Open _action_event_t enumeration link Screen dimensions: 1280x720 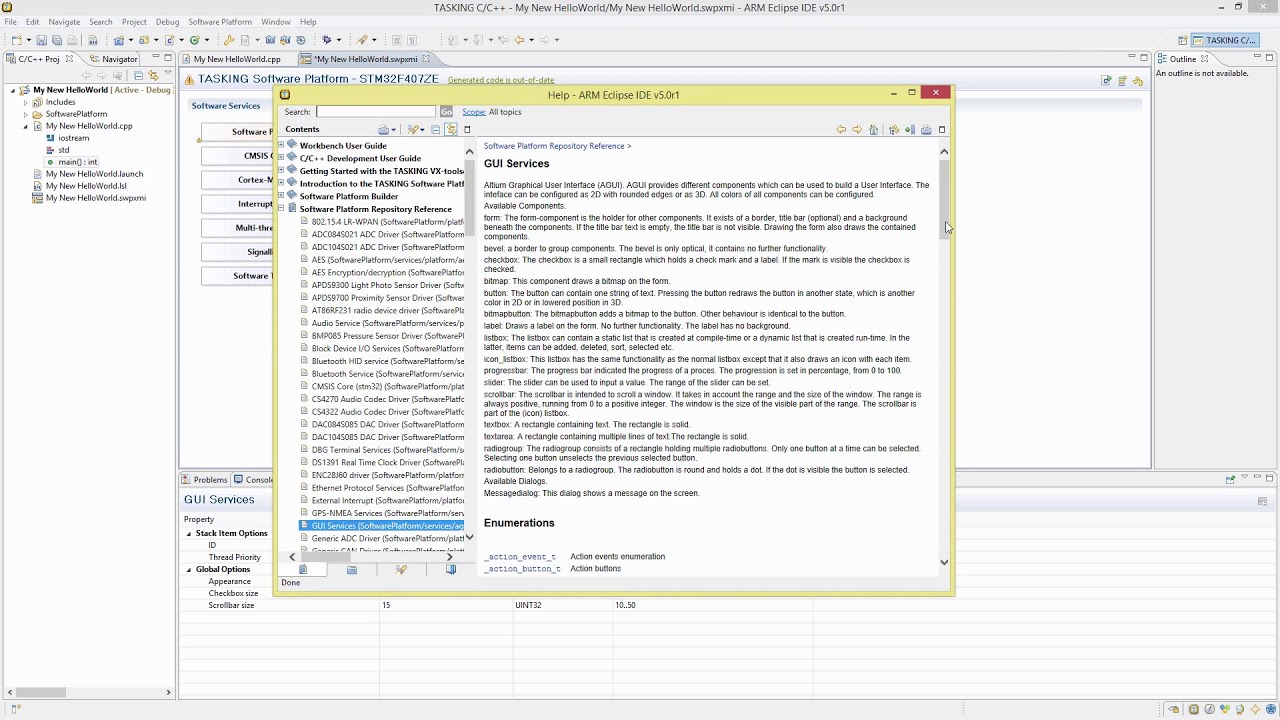pos(520,557)
